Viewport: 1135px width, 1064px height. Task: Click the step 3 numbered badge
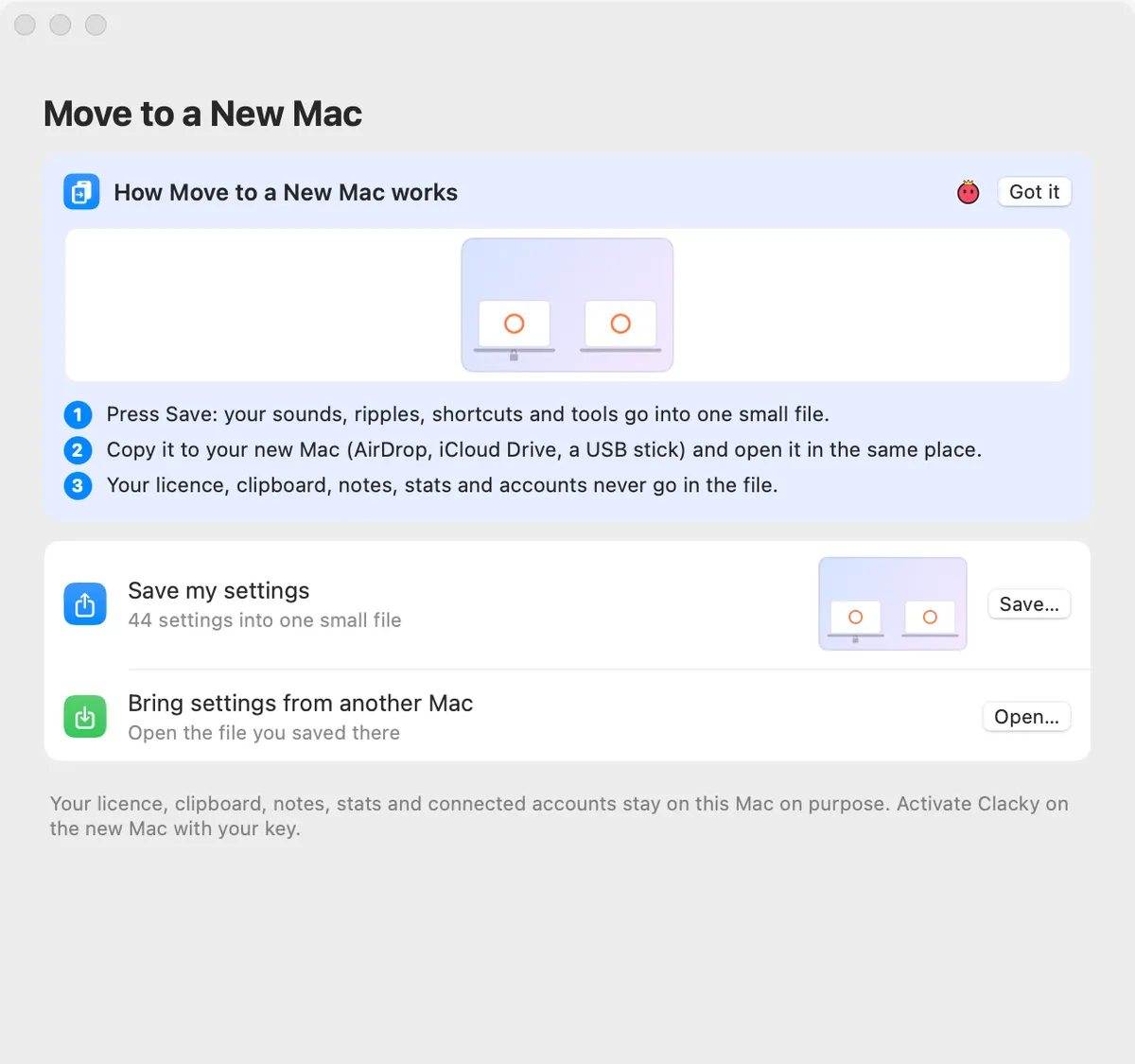click(x=78, y=486)
